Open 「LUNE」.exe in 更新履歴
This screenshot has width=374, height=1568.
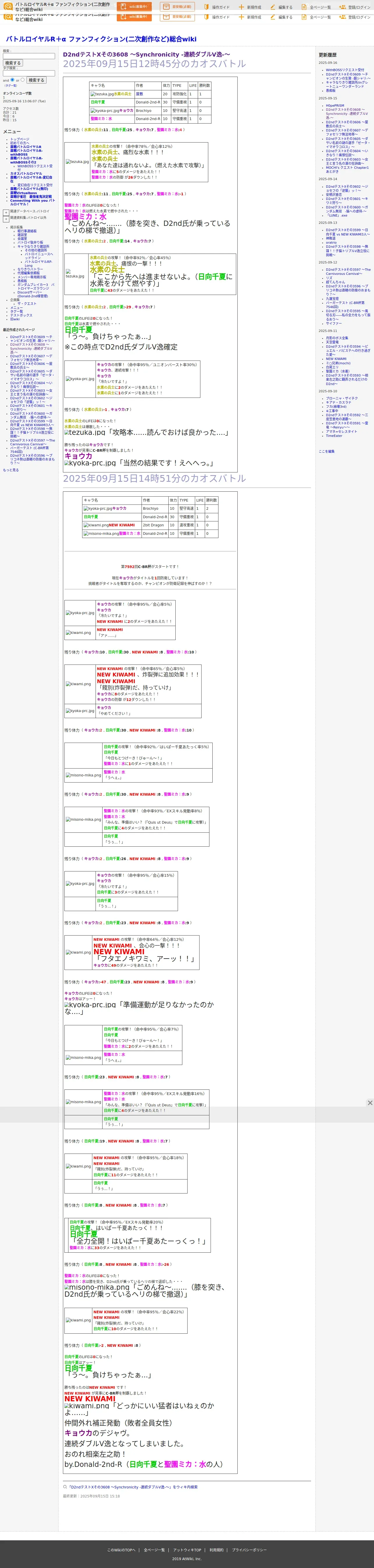click(x=337, y=215)
